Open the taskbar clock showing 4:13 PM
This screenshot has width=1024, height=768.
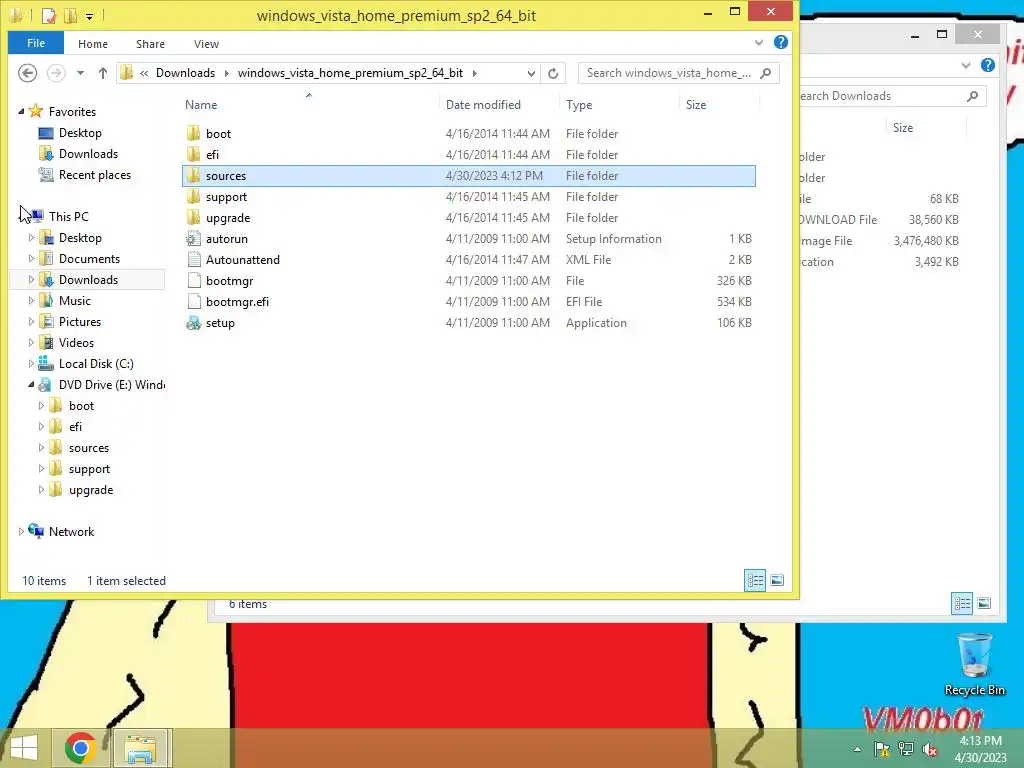980,749
